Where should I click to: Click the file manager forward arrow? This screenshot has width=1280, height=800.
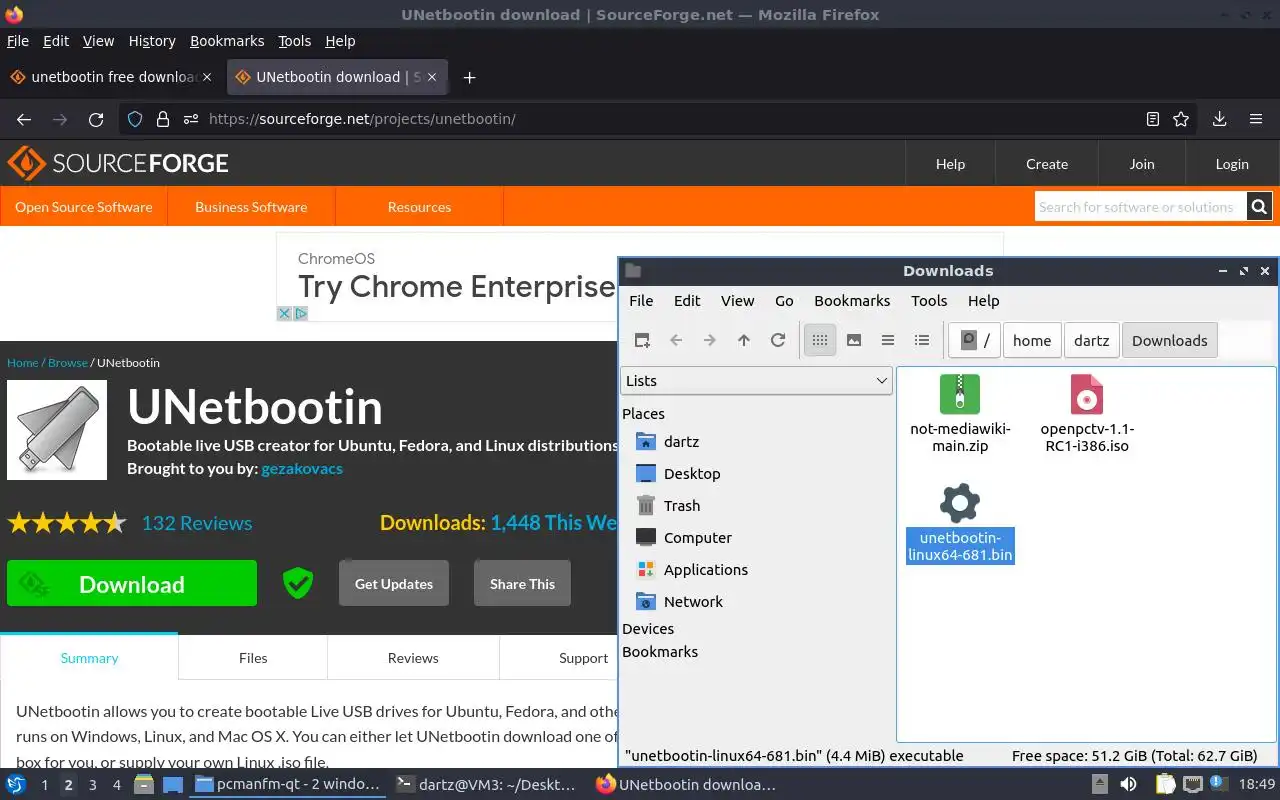click(710, 340)
